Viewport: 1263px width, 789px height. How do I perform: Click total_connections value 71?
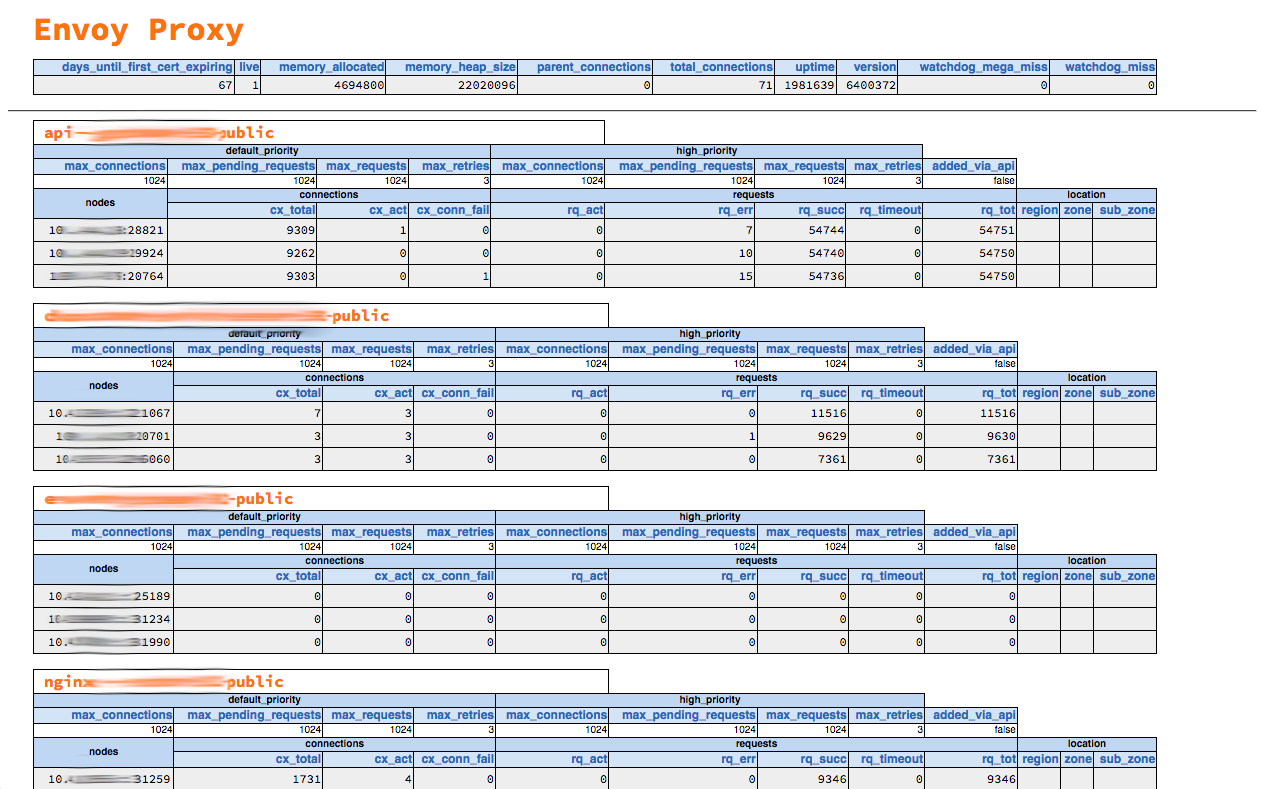(765, 86)
